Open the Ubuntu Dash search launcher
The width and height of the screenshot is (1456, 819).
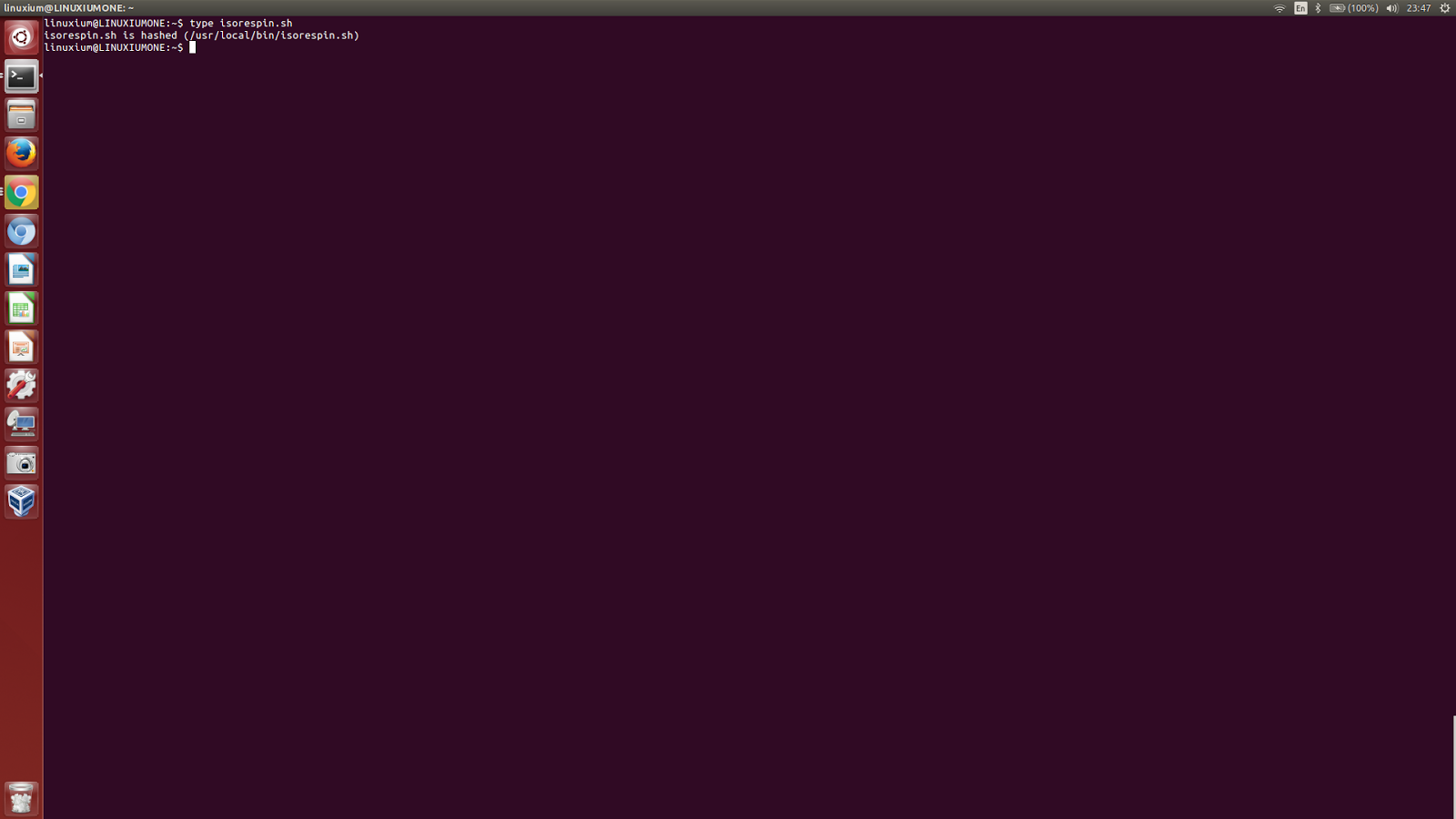pyautogui.click(x=21, y=37)
